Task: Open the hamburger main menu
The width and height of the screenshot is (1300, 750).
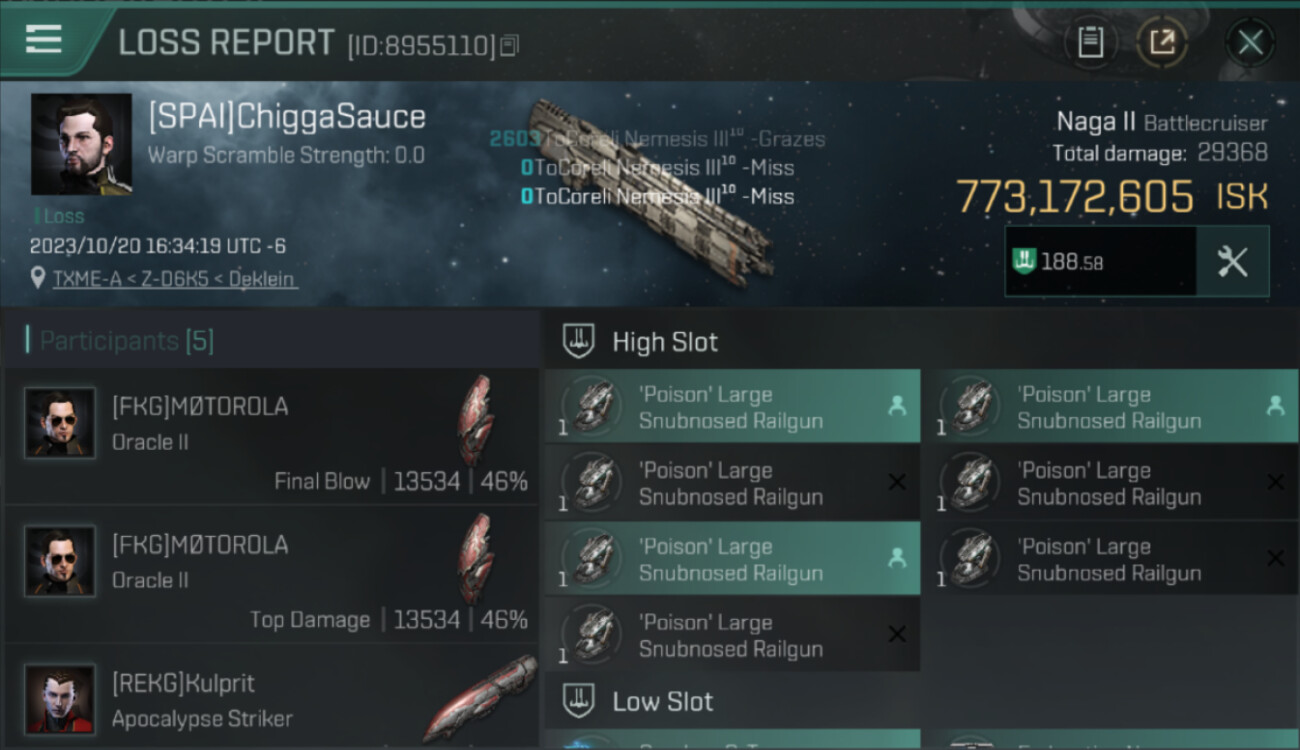Action: click(x=44, y=40)
